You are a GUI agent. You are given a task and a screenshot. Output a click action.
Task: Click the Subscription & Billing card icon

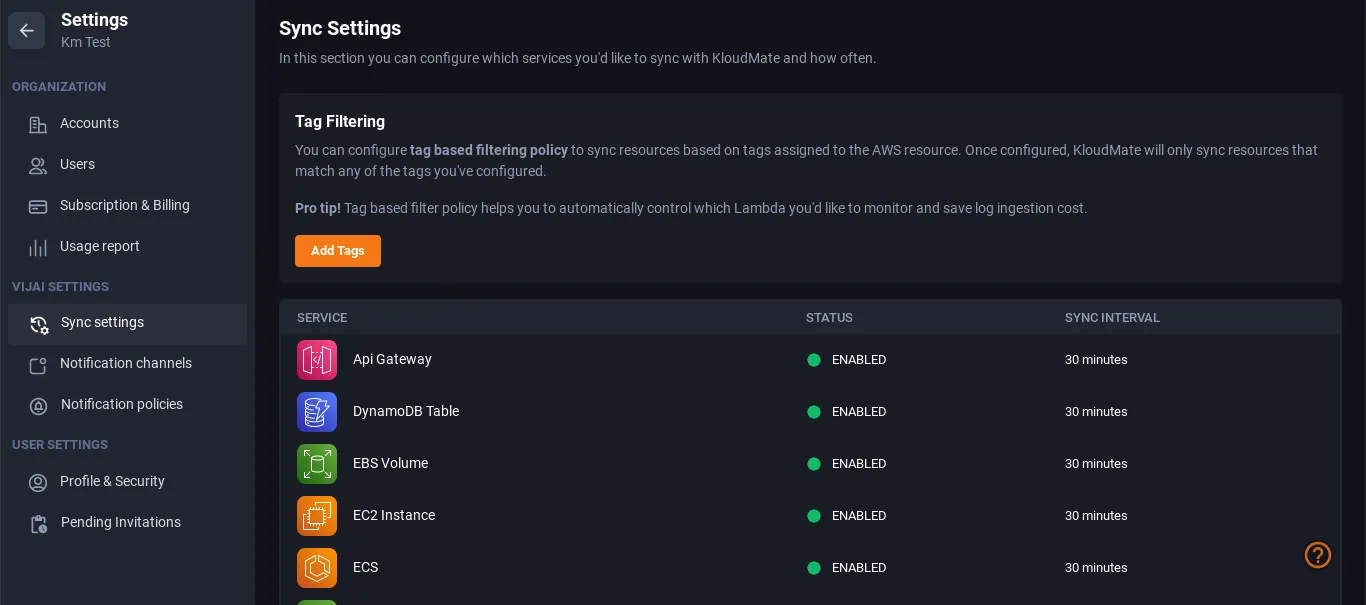[38, 206]
